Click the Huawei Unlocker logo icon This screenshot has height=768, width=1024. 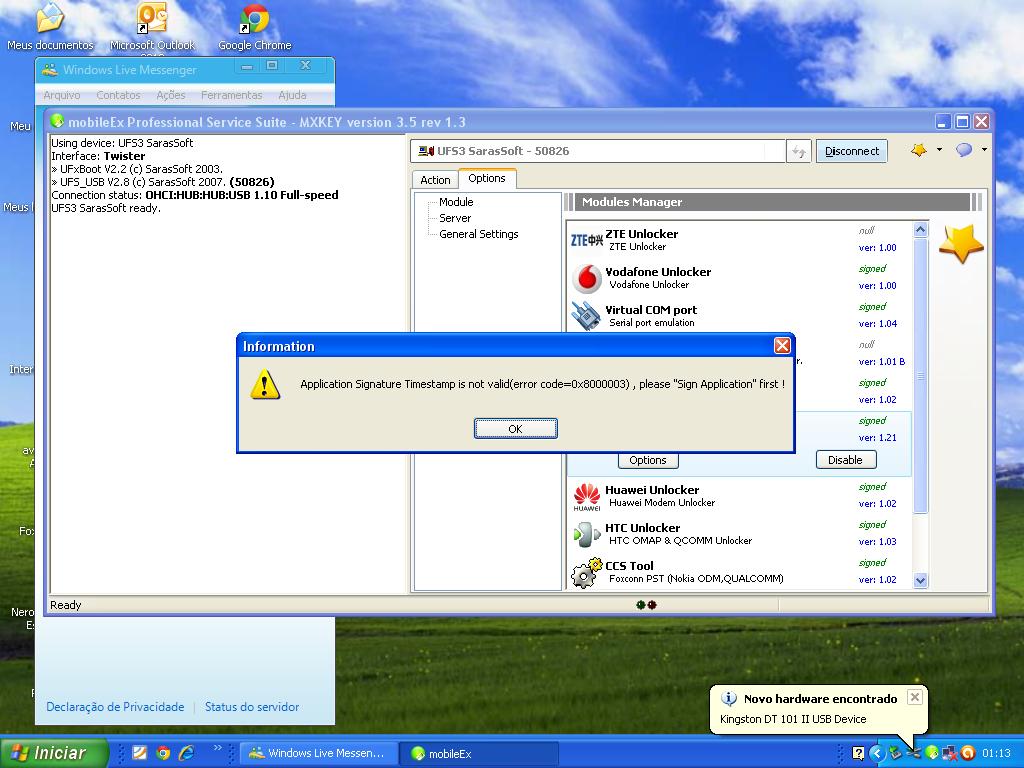586,498
